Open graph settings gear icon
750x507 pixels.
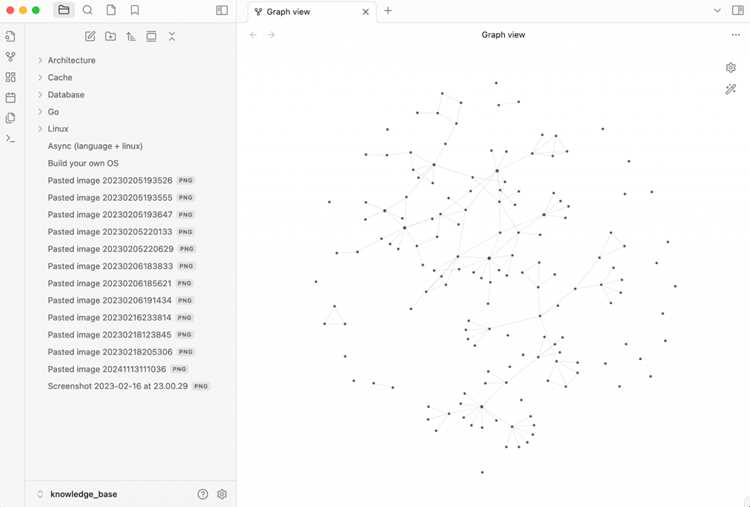click(730, 67)
